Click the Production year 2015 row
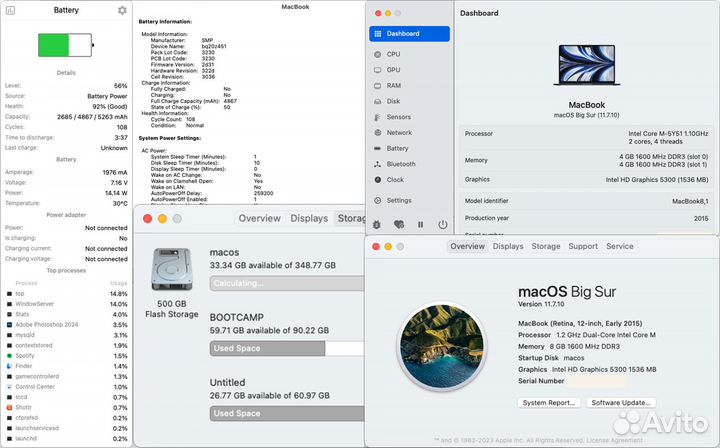 point(586,218)
